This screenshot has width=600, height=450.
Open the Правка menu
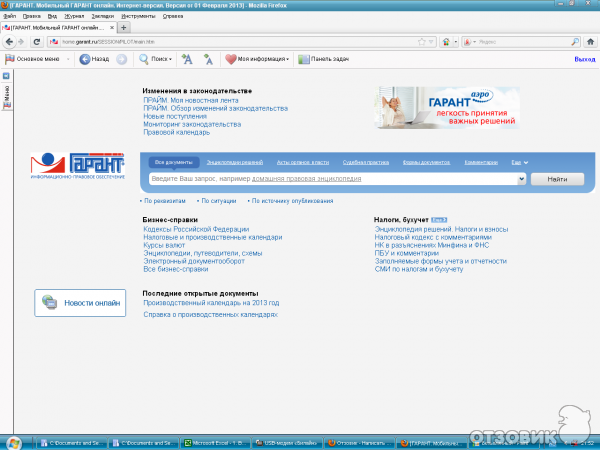(x=31, y=16)
